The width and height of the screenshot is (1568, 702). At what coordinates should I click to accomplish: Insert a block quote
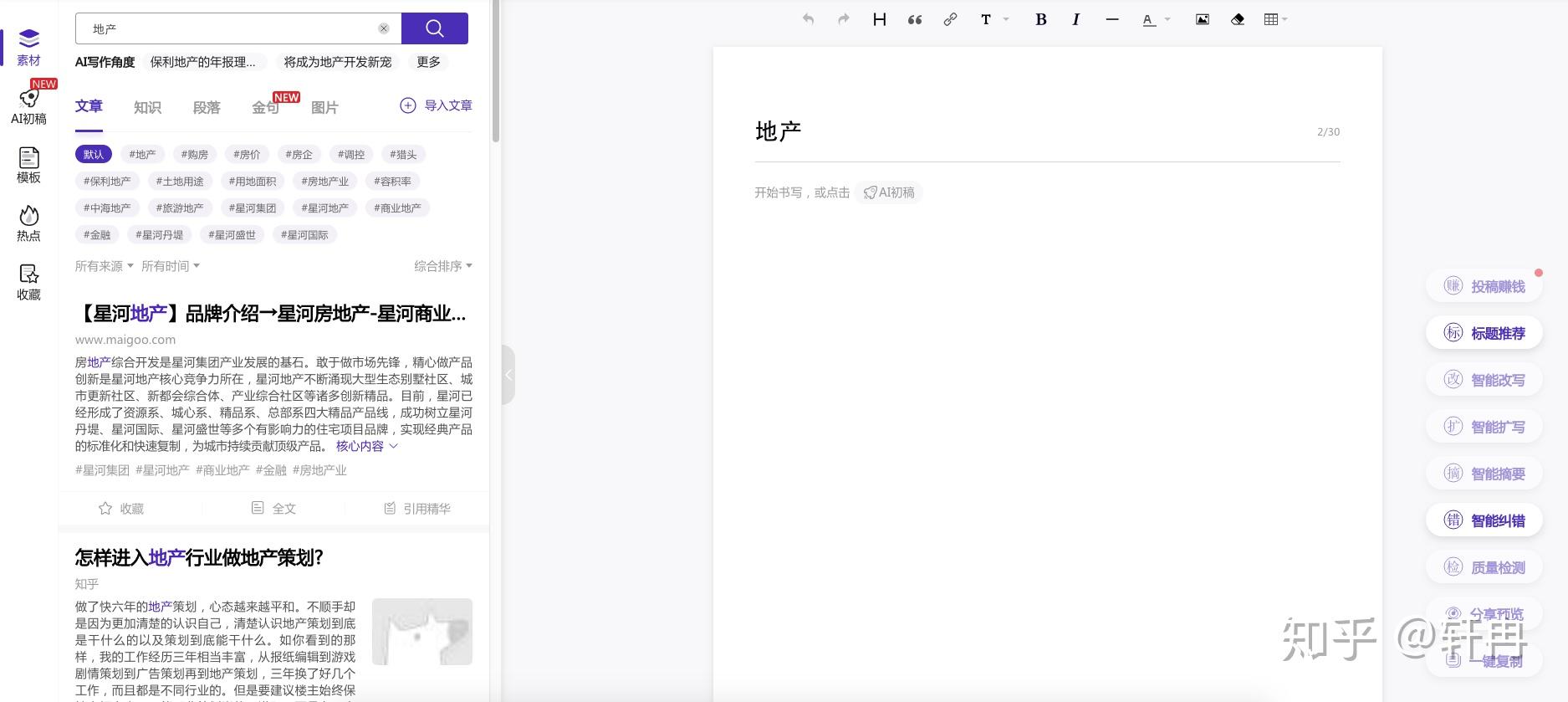[x=915, y=19]
